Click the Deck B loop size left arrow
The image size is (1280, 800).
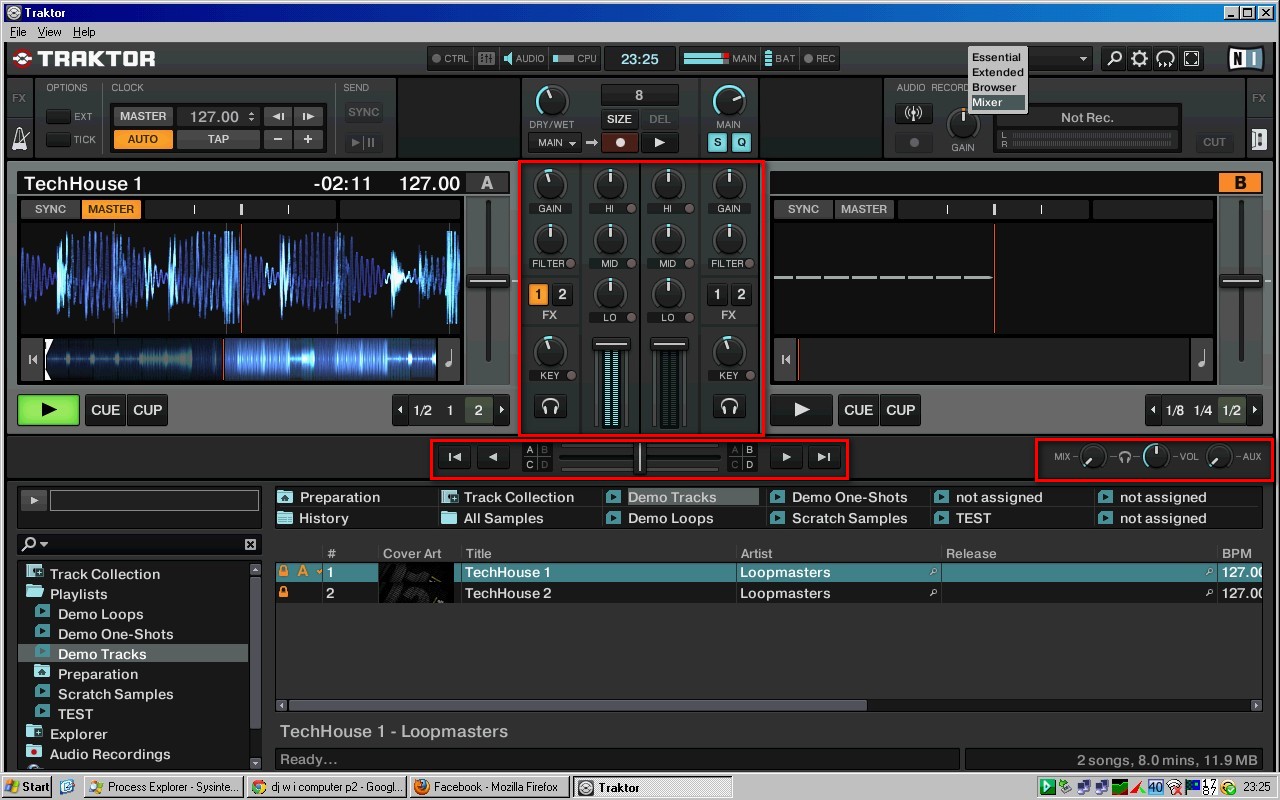coord(1154,410)
